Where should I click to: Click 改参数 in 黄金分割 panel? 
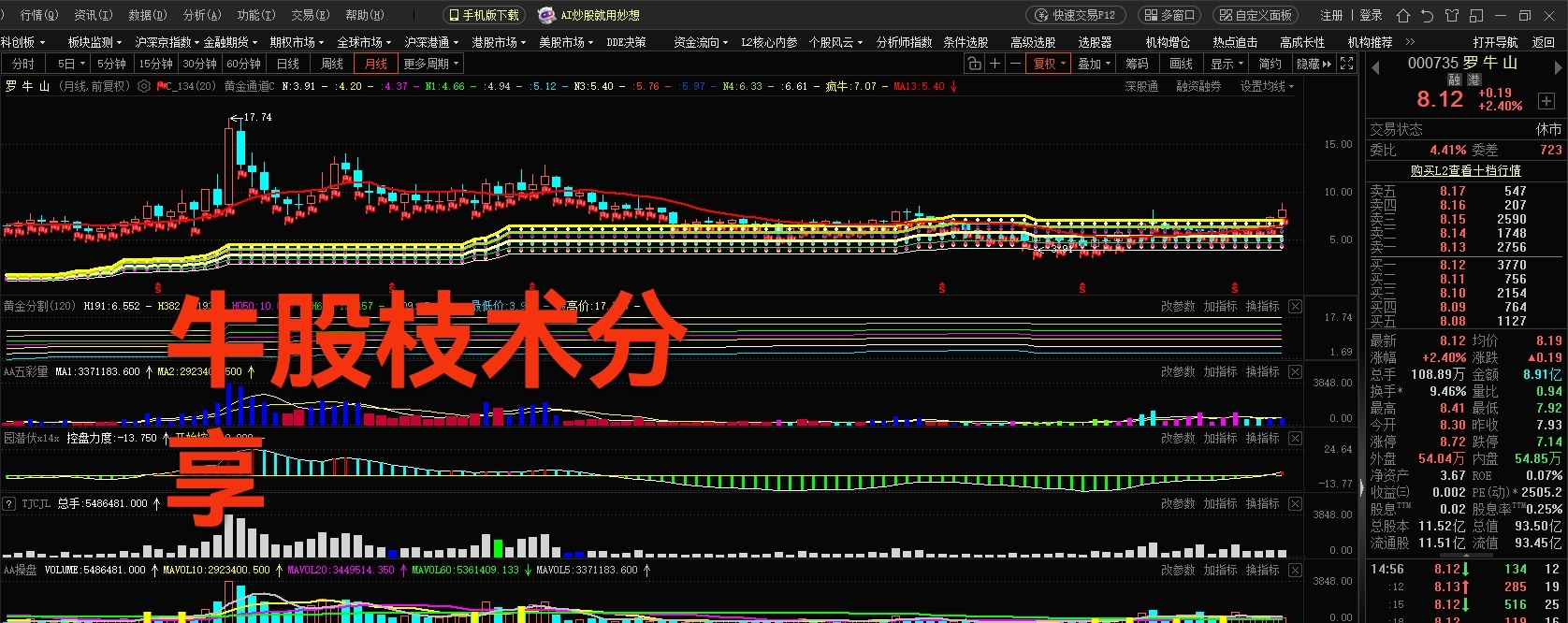1178,307
